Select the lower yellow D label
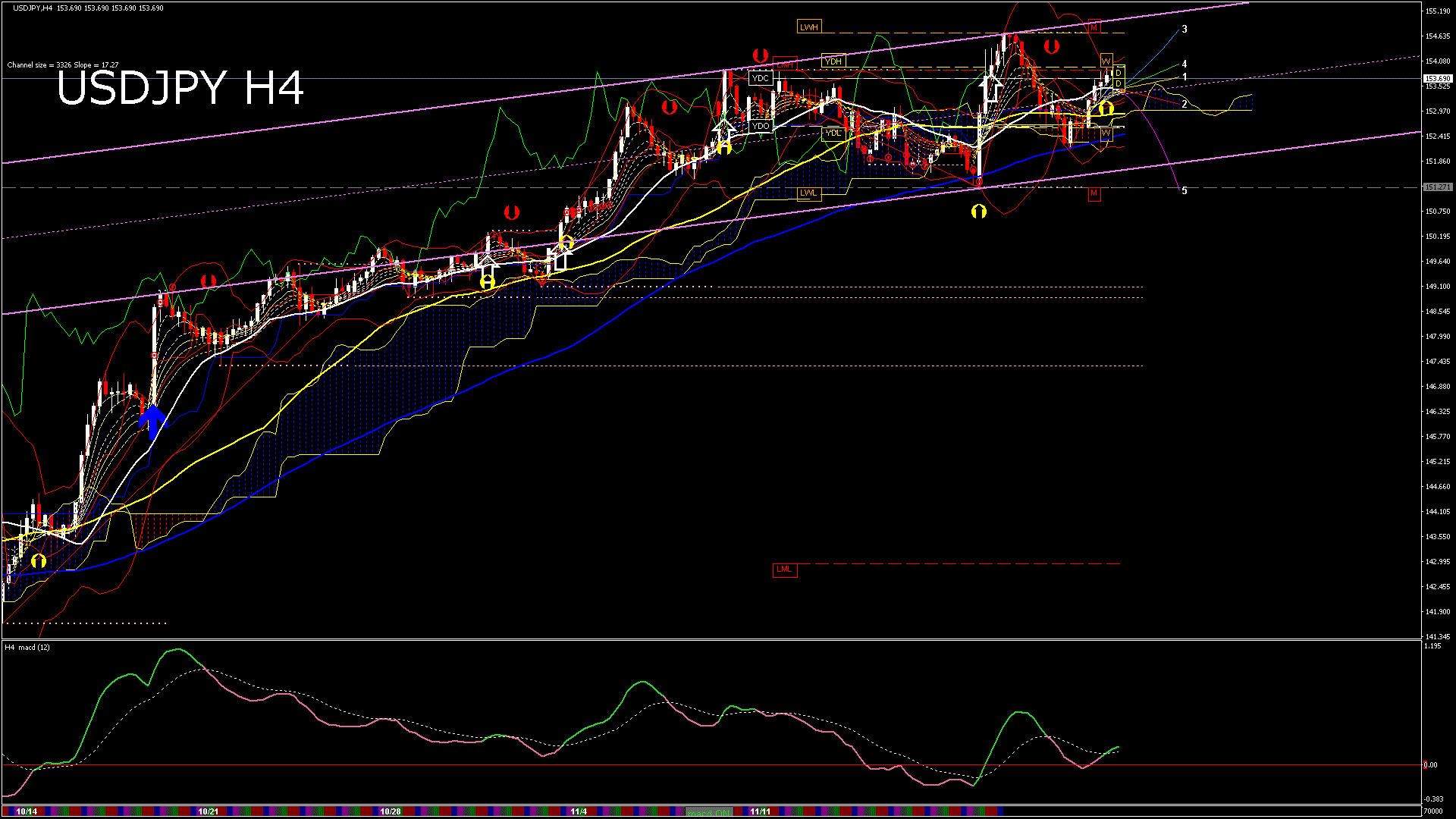The image size is (1456, 819). click(x=1119, y=83)
